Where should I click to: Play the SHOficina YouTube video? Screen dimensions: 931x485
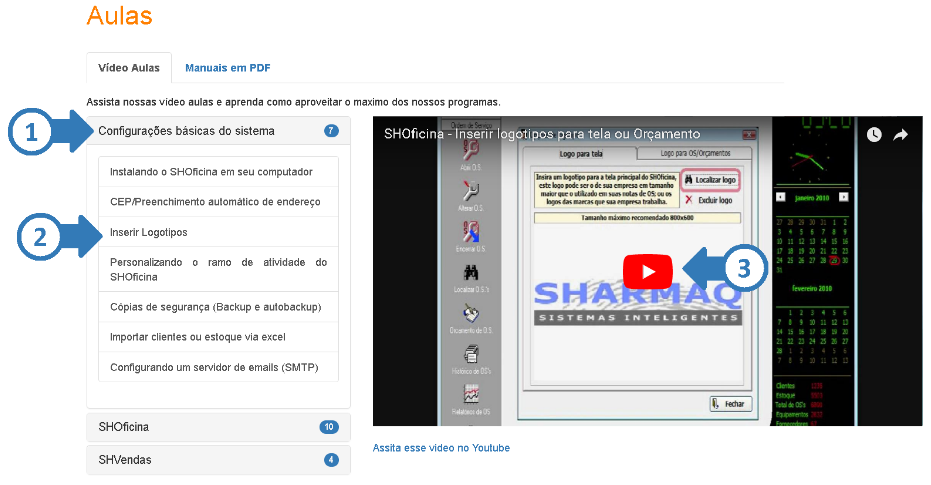pyautogui.click(x=648, y=271)
